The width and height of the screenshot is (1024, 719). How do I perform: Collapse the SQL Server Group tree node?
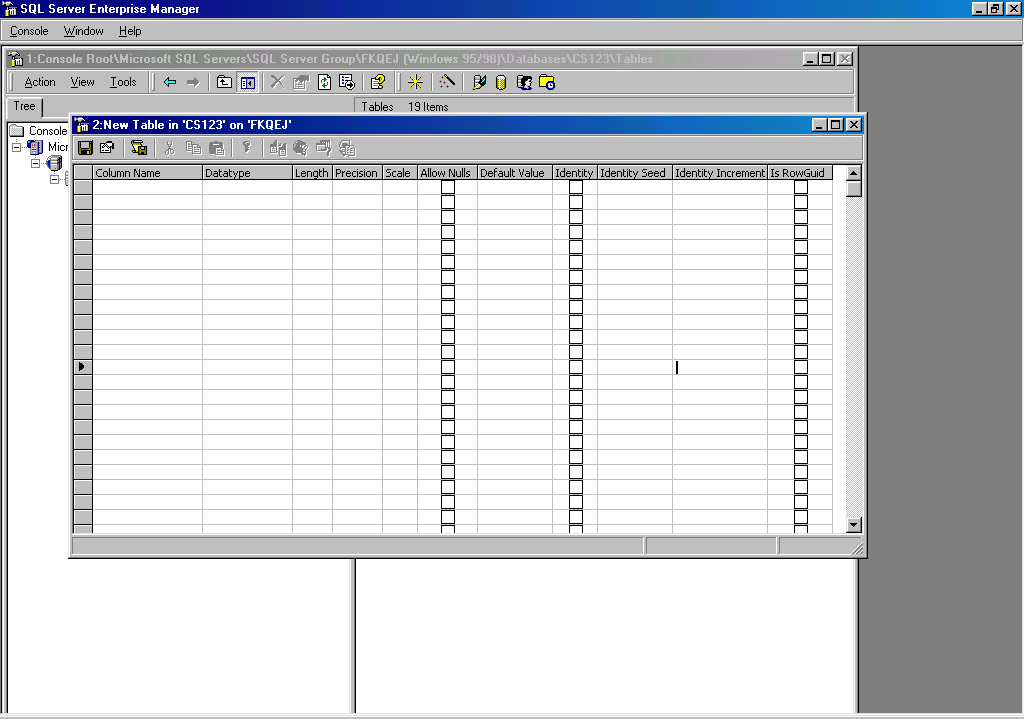pos(35,163)
